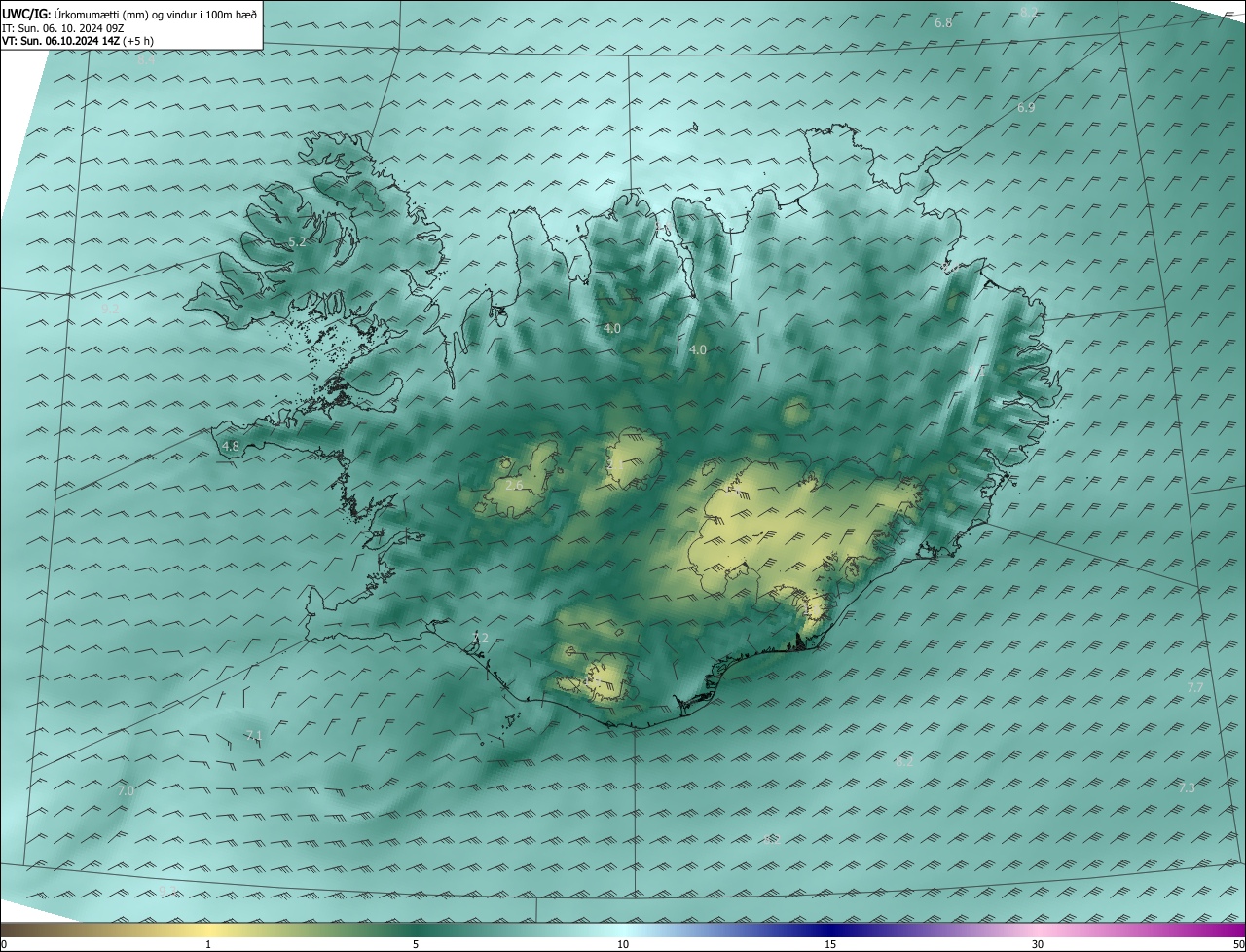Click the 5 tick label on the colour scale
Screen dimensions: 1246x952
tap(416, 945)
